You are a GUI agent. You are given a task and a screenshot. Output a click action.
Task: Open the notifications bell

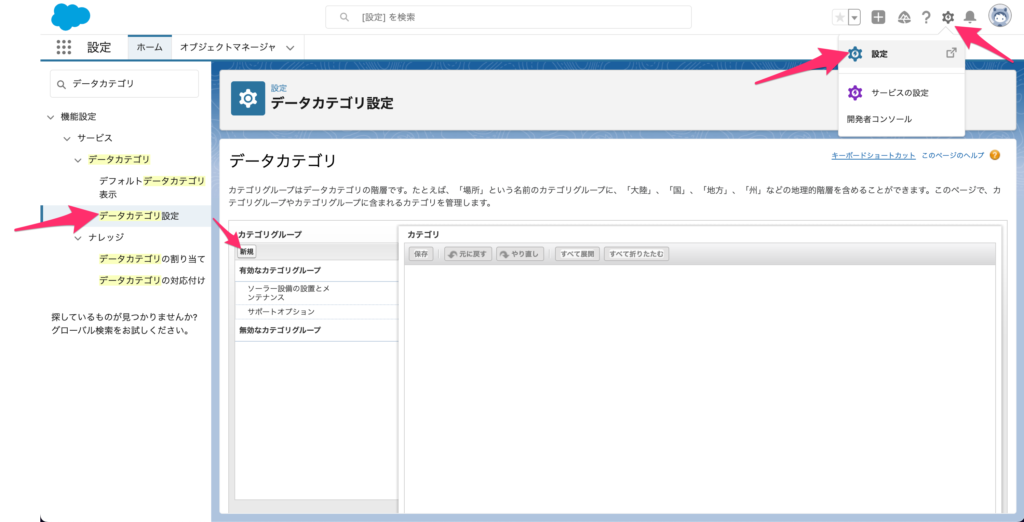[970, 18]
